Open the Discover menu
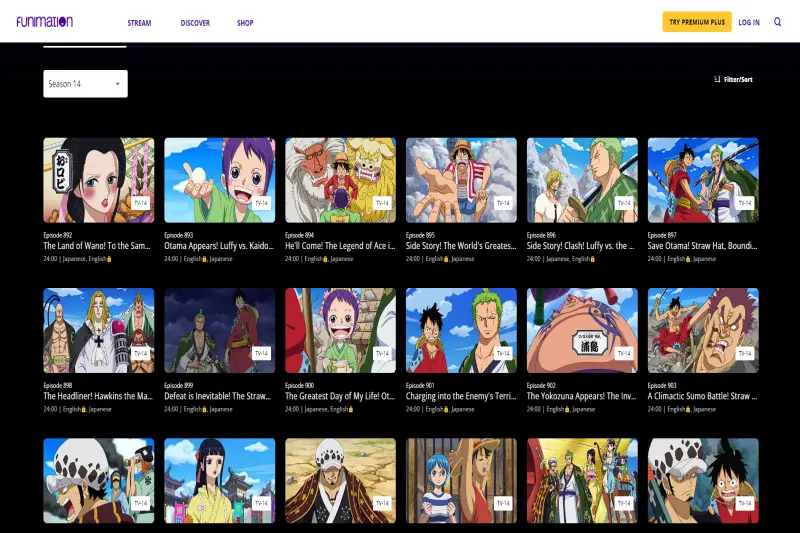The image size is (800, 533). click(195, 23)
